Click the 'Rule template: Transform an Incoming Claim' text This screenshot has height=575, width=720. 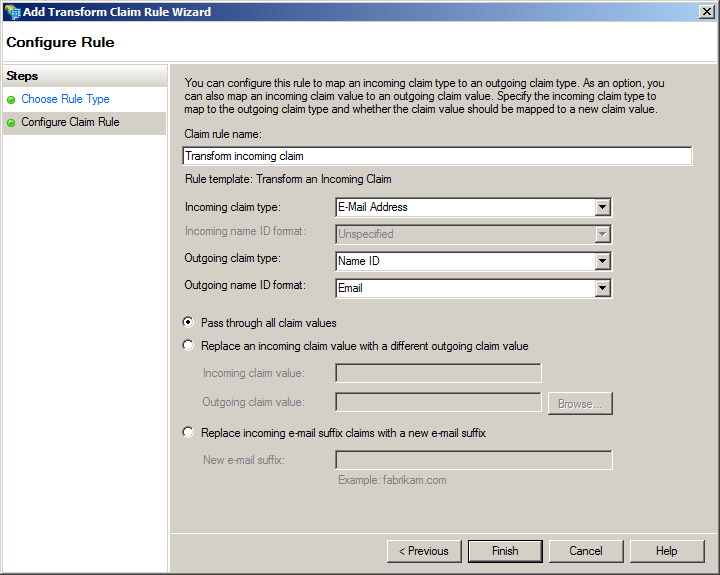tap(288, 179)
